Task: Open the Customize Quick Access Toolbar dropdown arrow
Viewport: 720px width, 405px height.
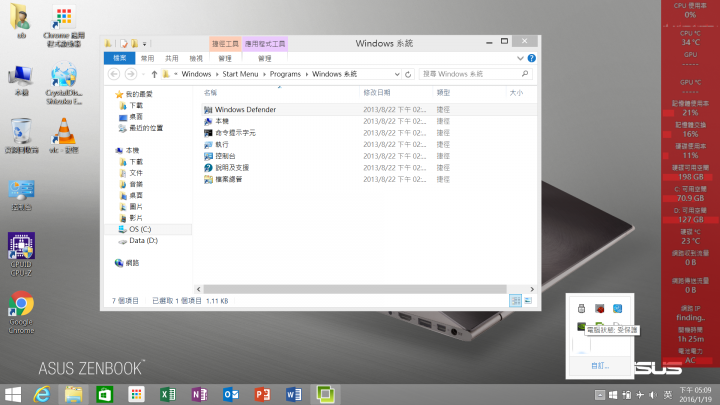Action: (144, 44)
